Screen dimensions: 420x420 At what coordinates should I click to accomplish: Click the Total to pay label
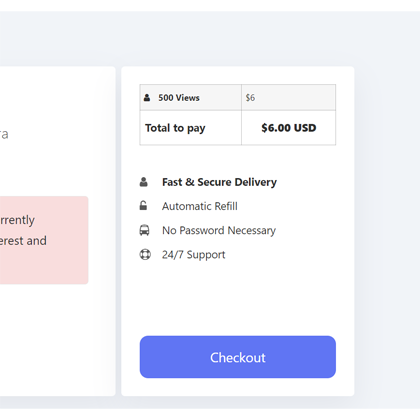tap(175, 128)
